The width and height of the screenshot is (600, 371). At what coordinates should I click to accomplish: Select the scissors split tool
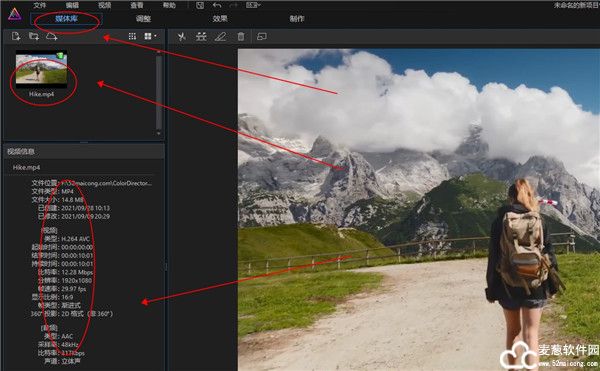tap(182, 37)
